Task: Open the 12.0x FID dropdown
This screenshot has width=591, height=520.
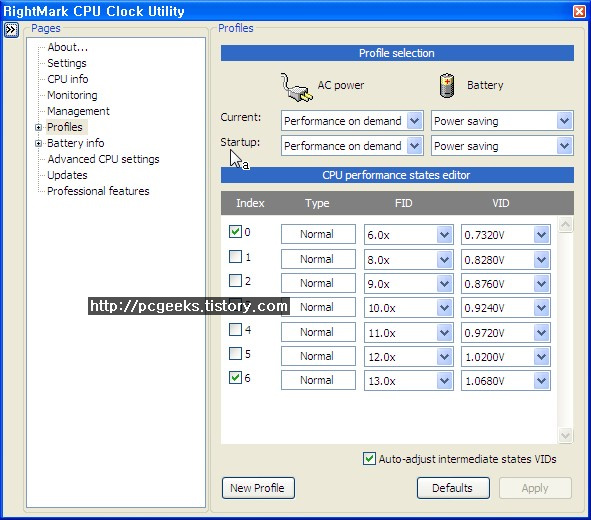Action: point(444,356)
